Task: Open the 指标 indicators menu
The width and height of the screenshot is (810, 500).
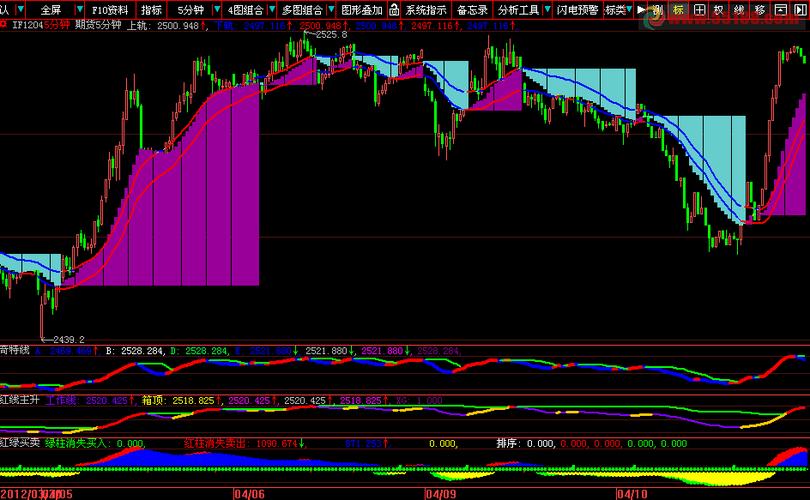Action: tap(151, 10)
